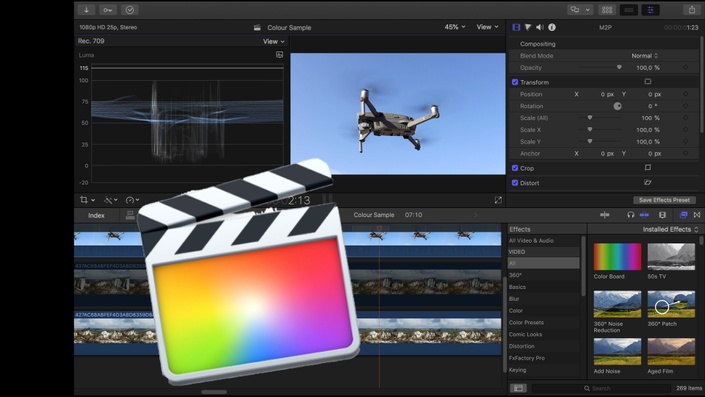
Task: Open the Info inspector icon
Action: point(552,27)
